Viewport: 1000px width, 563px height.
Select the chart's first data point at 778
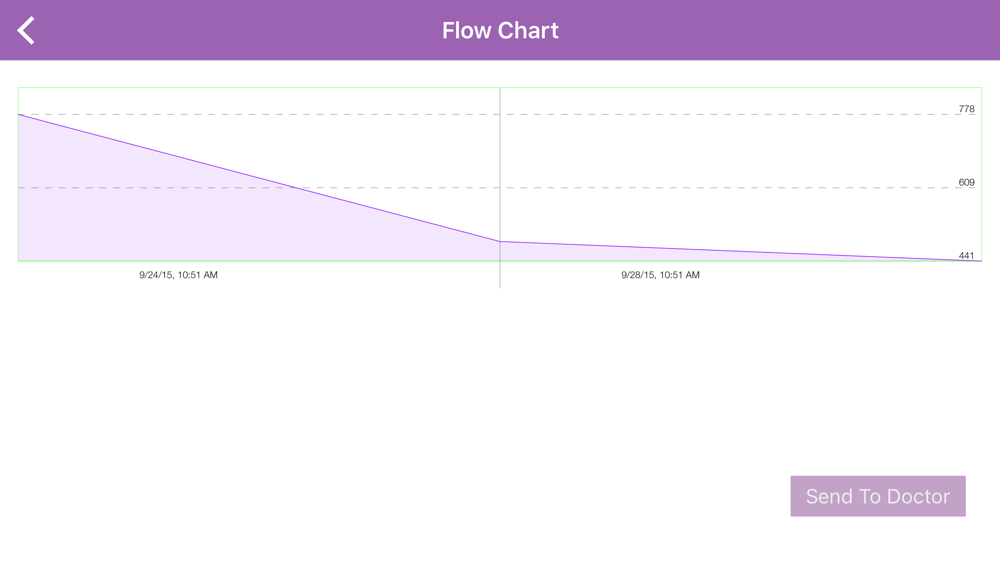19,115
